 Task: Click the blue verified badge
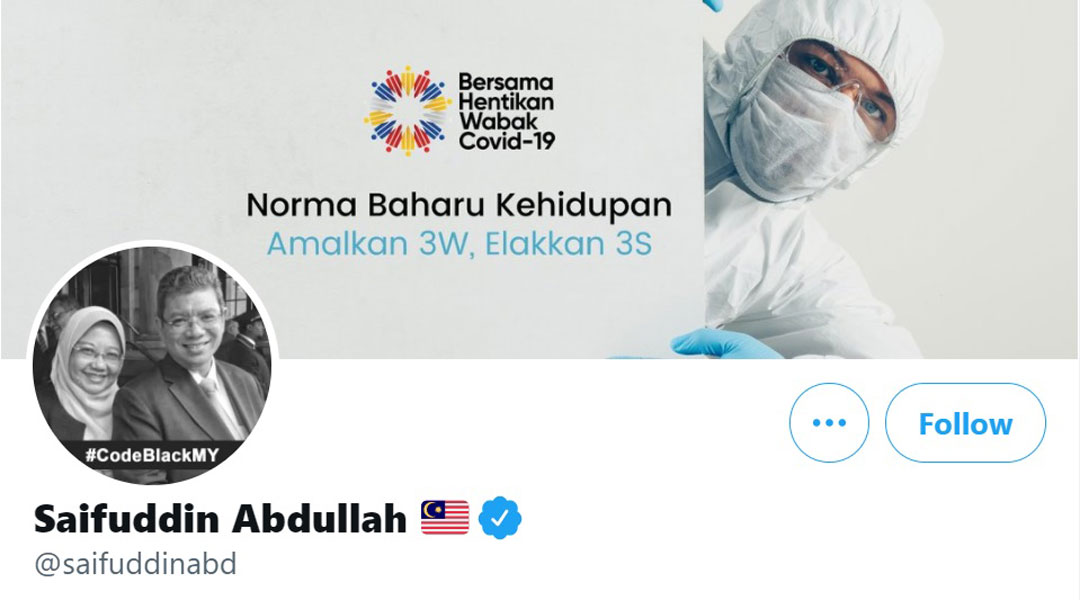tap(500, 518)
